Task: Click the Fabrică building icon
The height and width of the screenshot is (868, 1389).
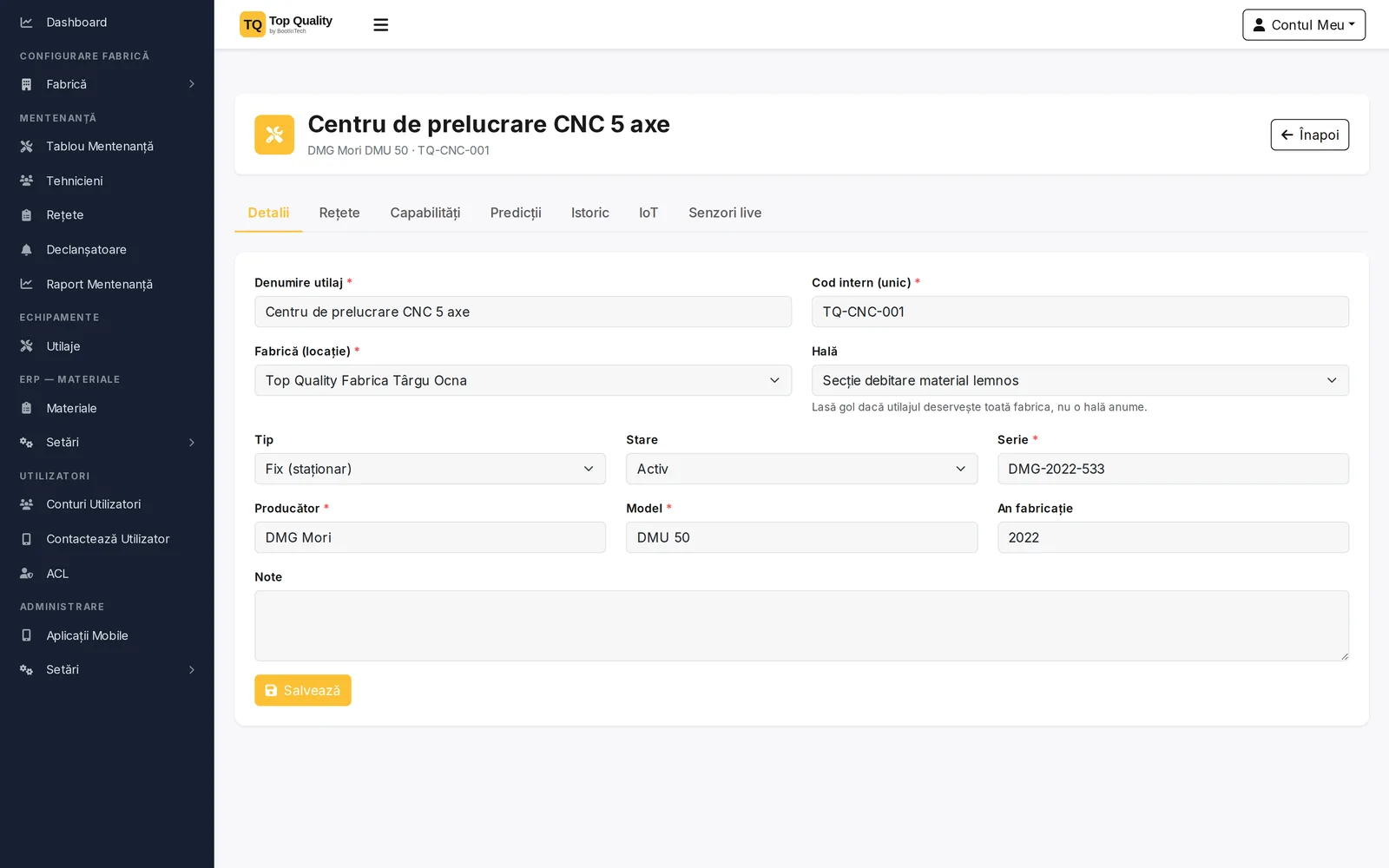Action: [x=26, y=84]
